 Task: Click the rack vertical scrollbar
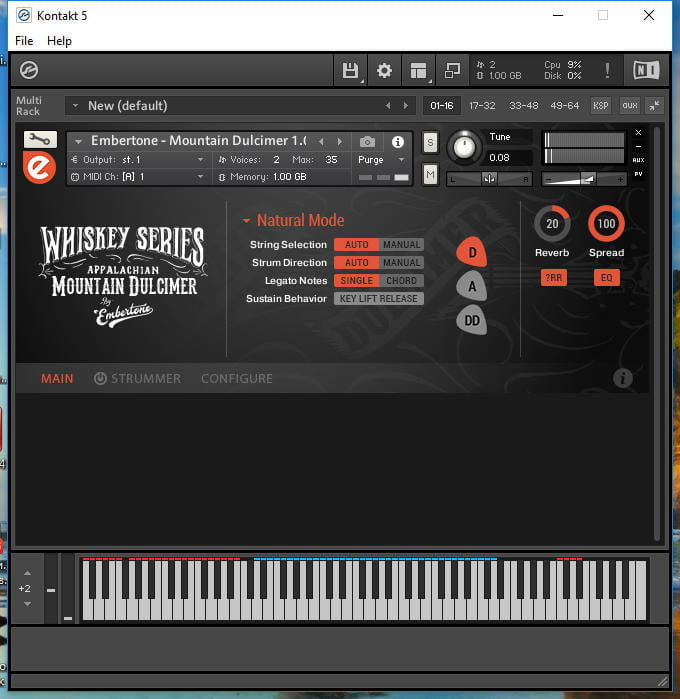(657, 333)
